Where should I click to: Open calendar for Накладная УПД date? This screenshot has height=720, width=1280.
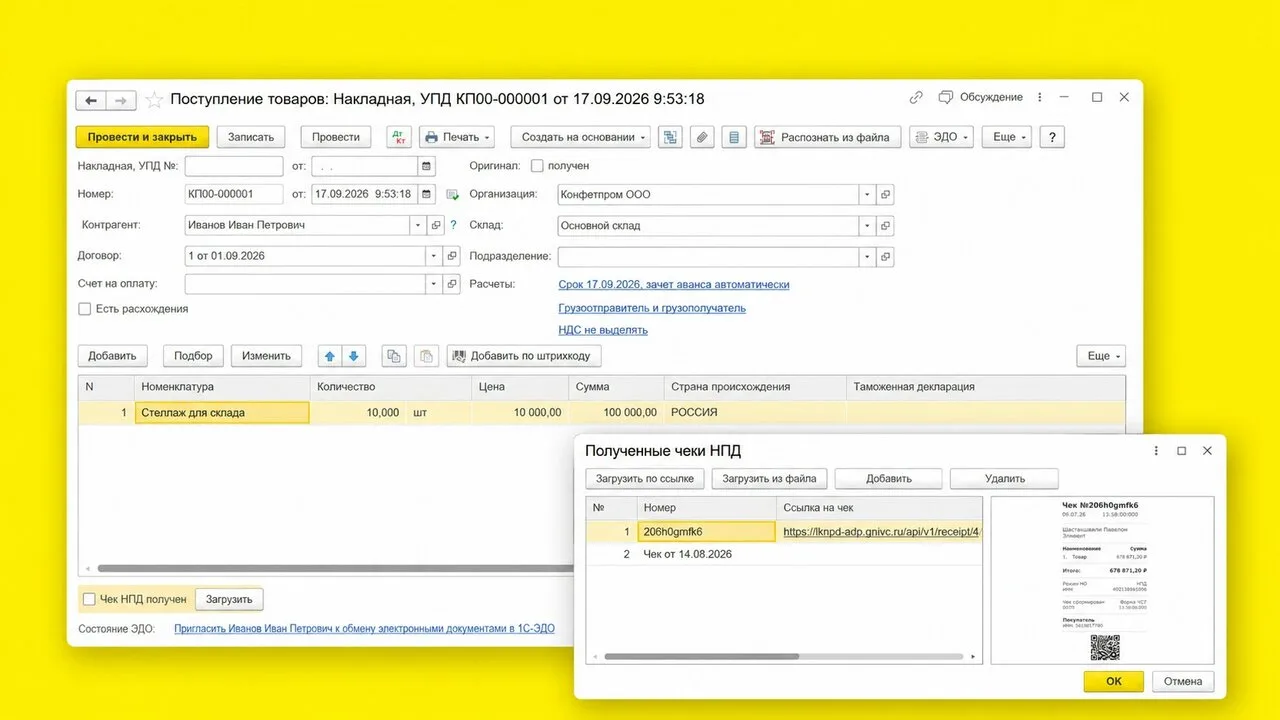click(427, 166)
